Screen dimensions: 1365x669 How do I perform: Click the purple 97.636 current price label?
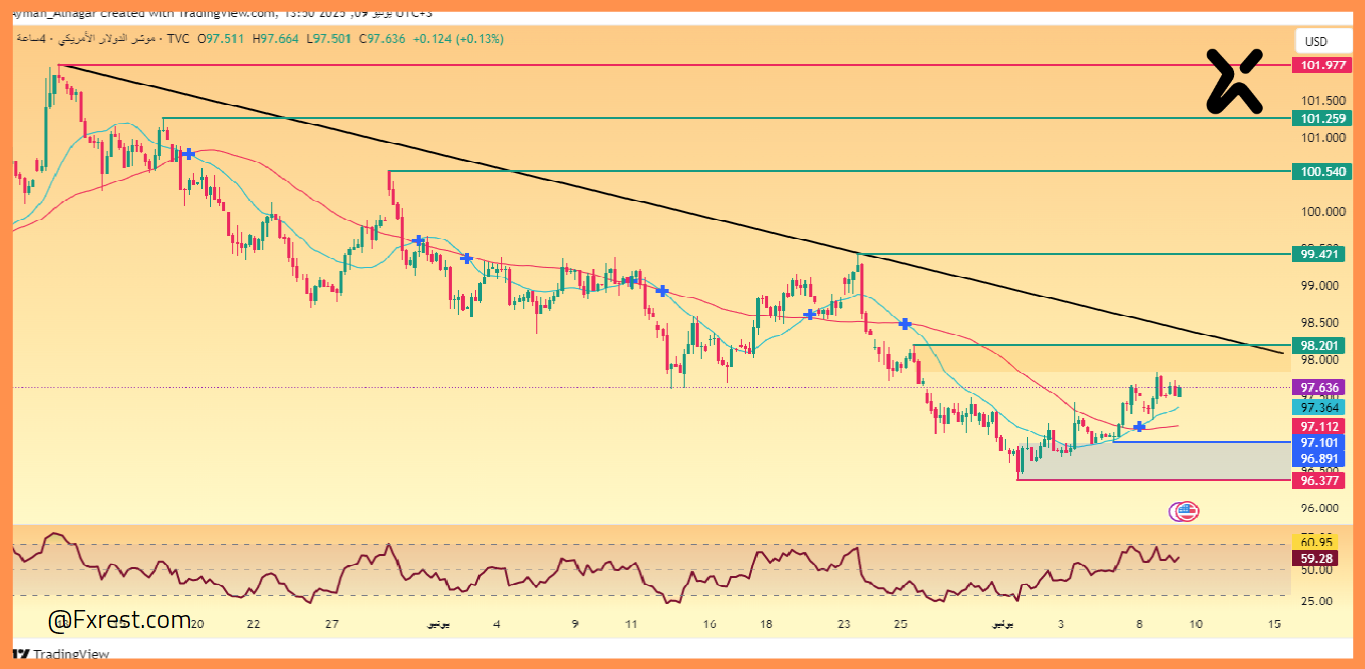1318,387
